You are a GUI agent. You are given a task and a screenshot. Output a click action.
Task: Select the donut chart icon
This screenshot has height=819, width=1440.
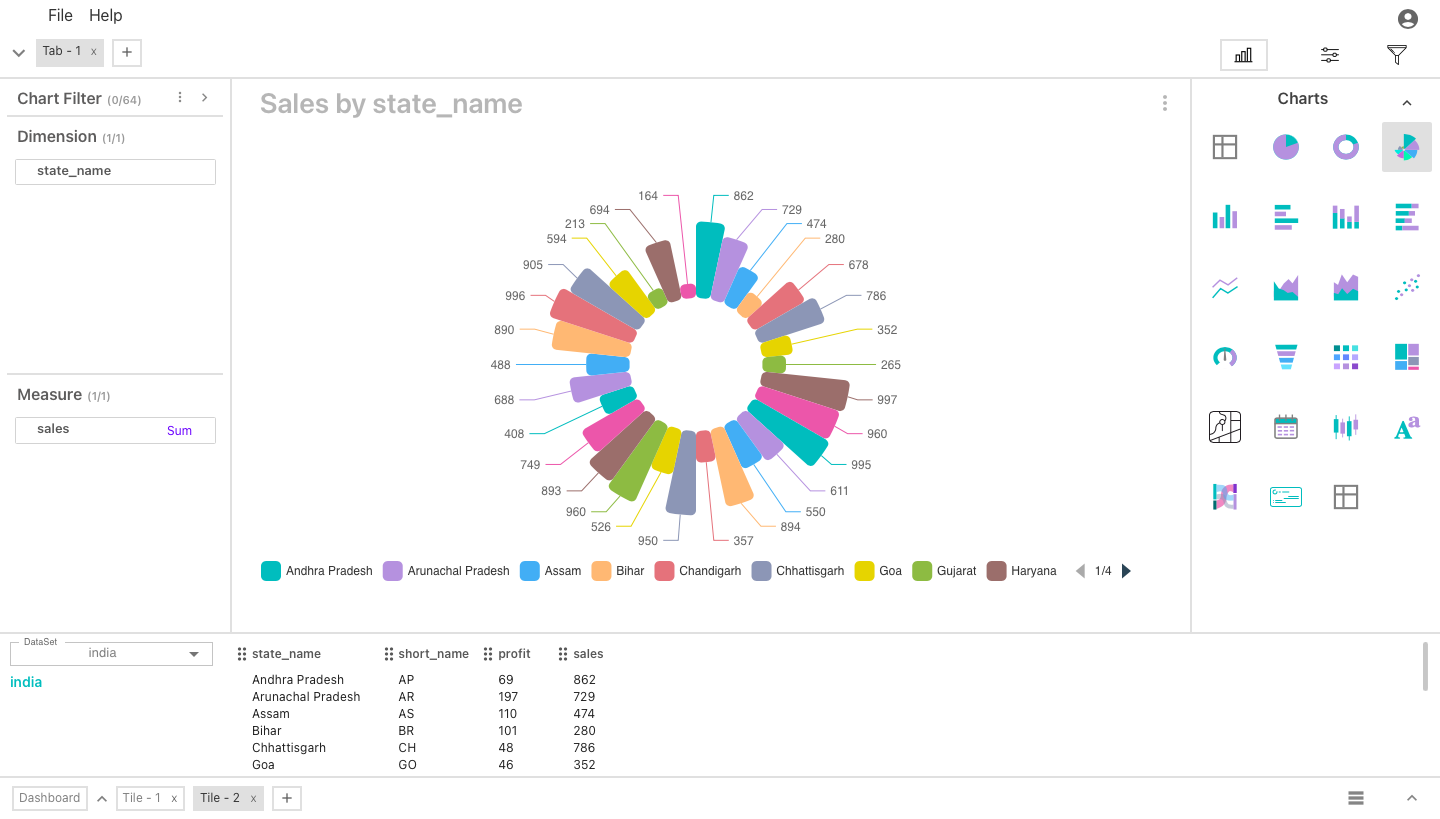tap(1346, 147)
